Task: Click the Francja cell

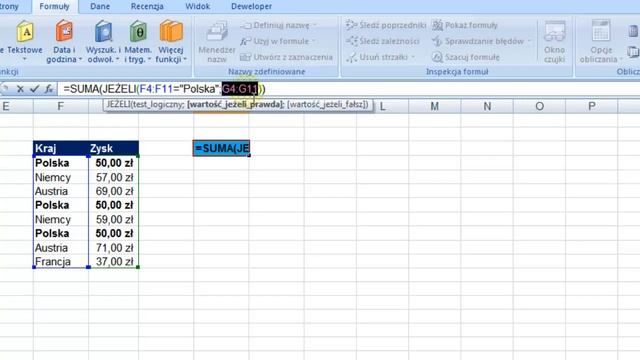Action: click(x=61, y=262)
